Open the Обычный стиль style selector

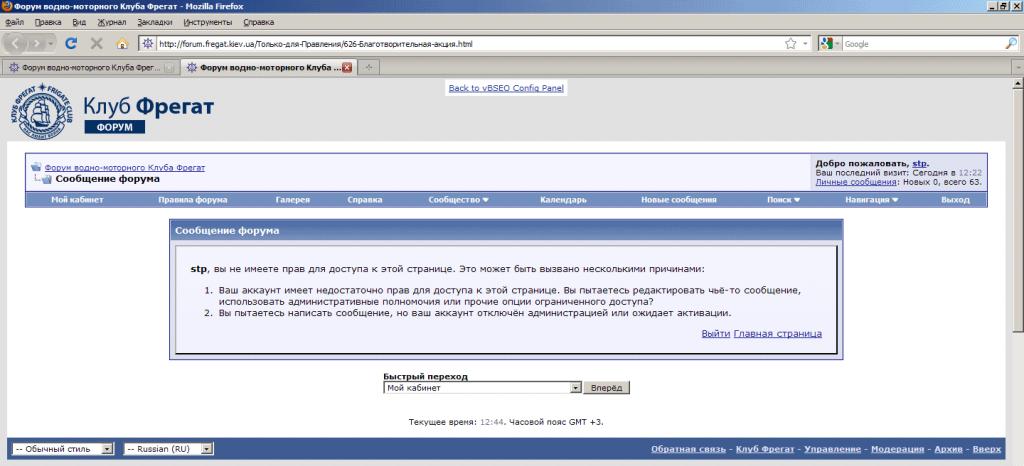pyautogui.click(x=64, y=450)
